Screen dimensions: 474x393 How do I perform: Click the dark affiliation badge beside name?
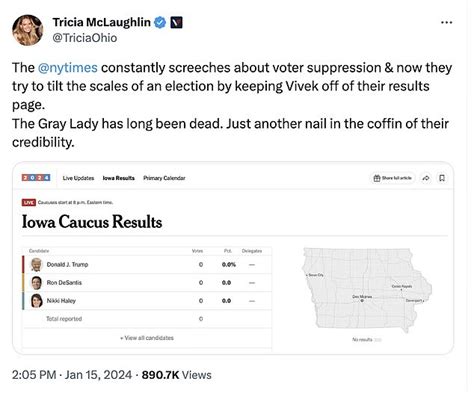(176, 22)
